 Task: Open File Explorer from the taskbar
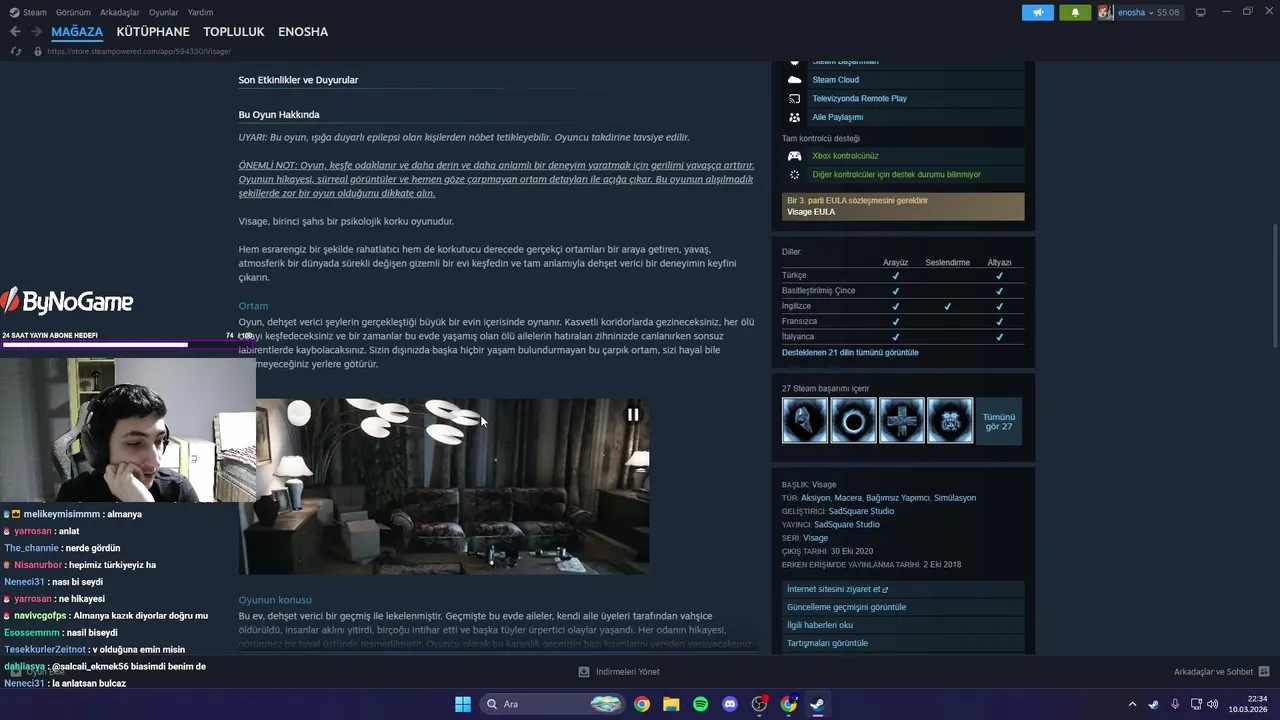tap(671, 704)
